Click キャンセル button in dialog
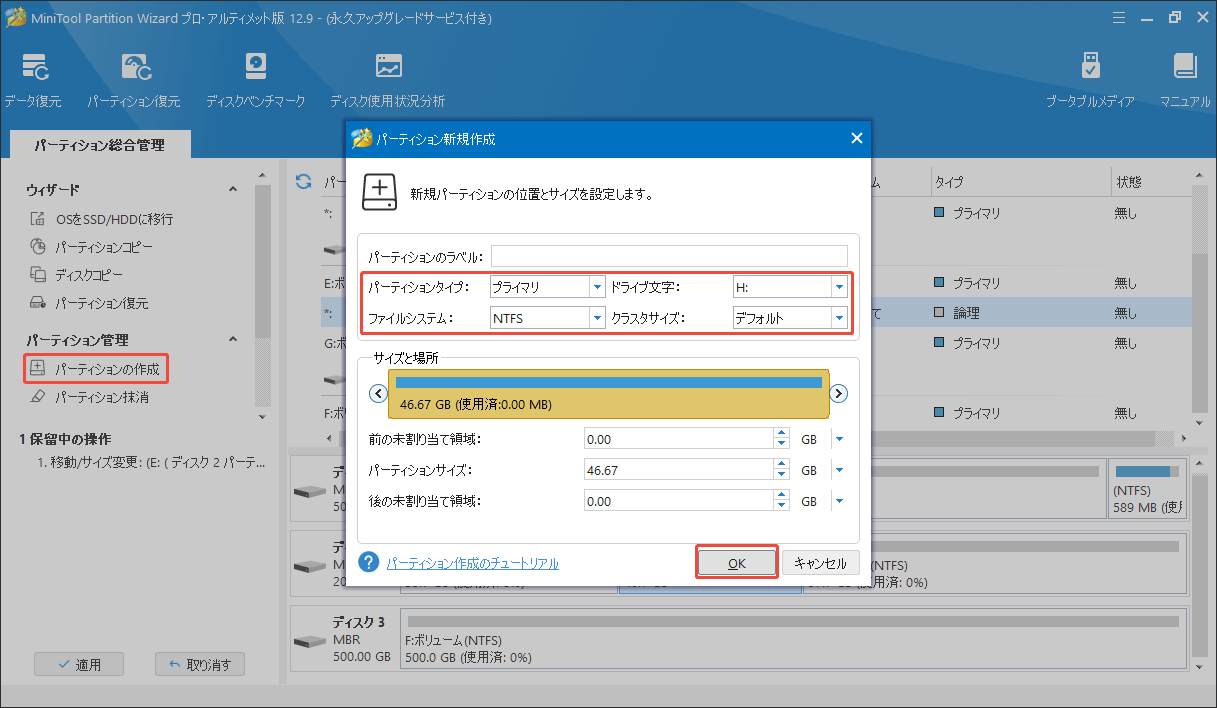 (820, 563)
